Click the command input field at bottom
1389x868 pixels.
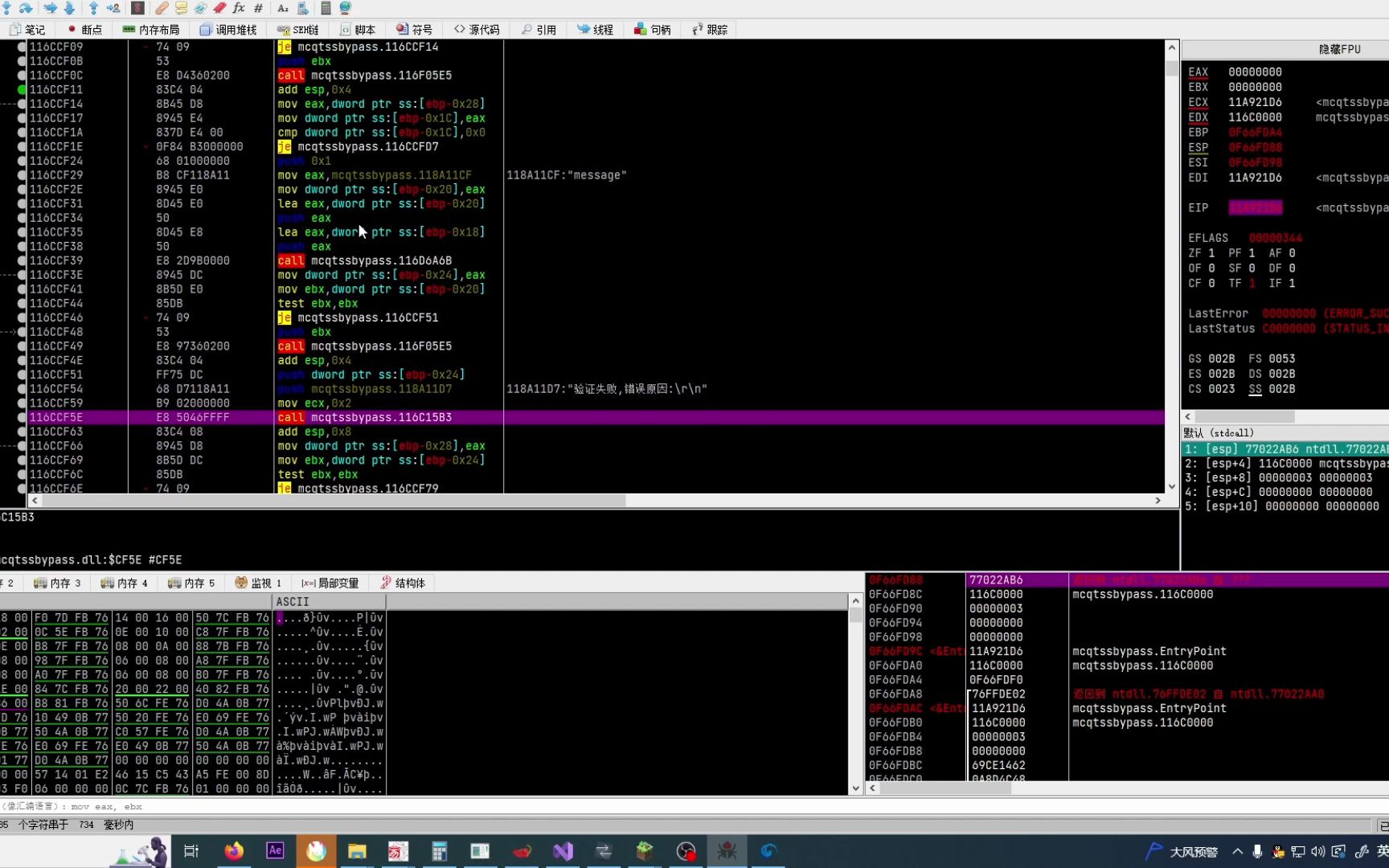694,806
